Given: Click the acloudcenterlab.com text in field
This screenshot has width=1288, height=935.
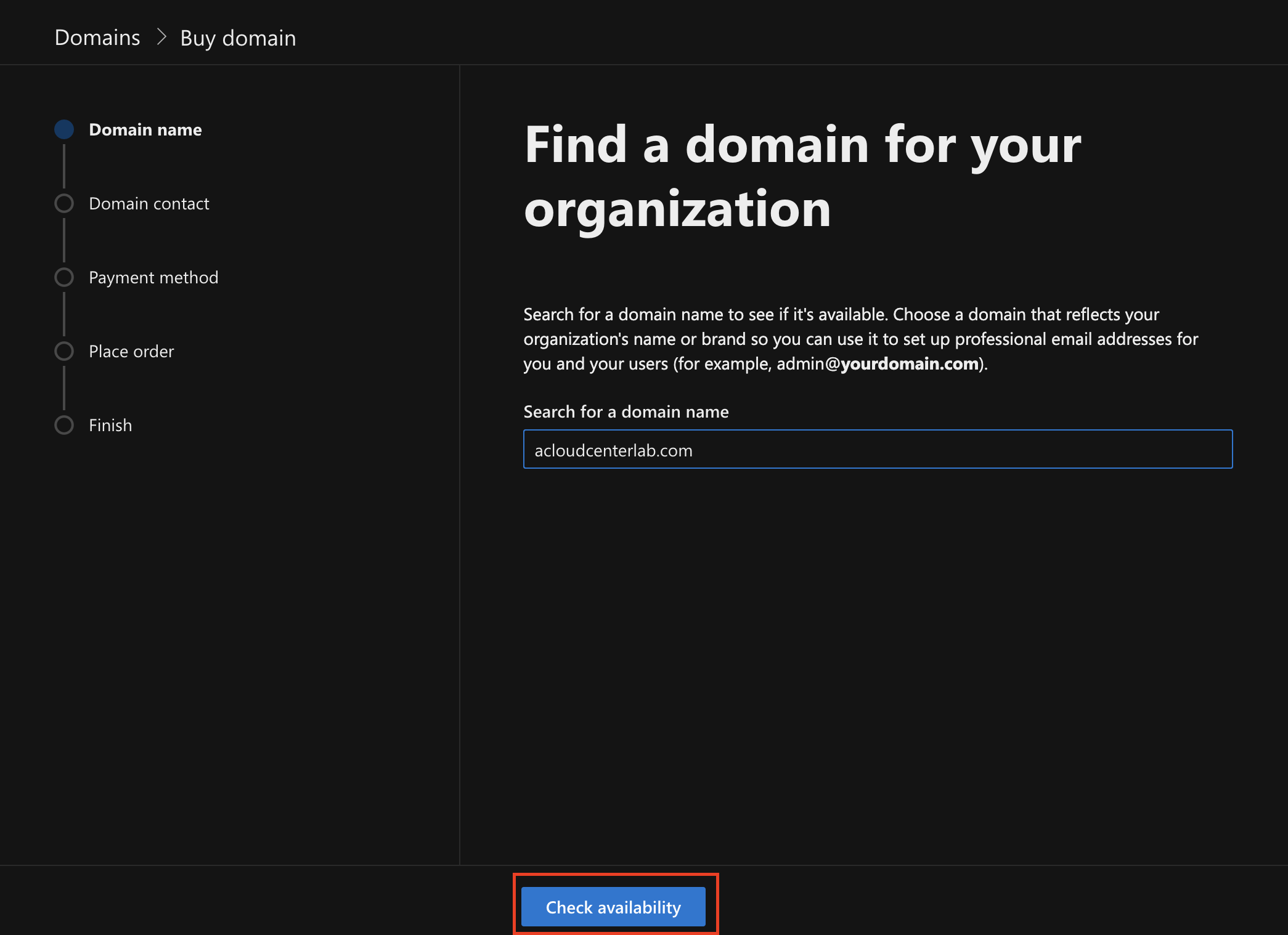Looking at the screenshot, I should click(613, 450).
